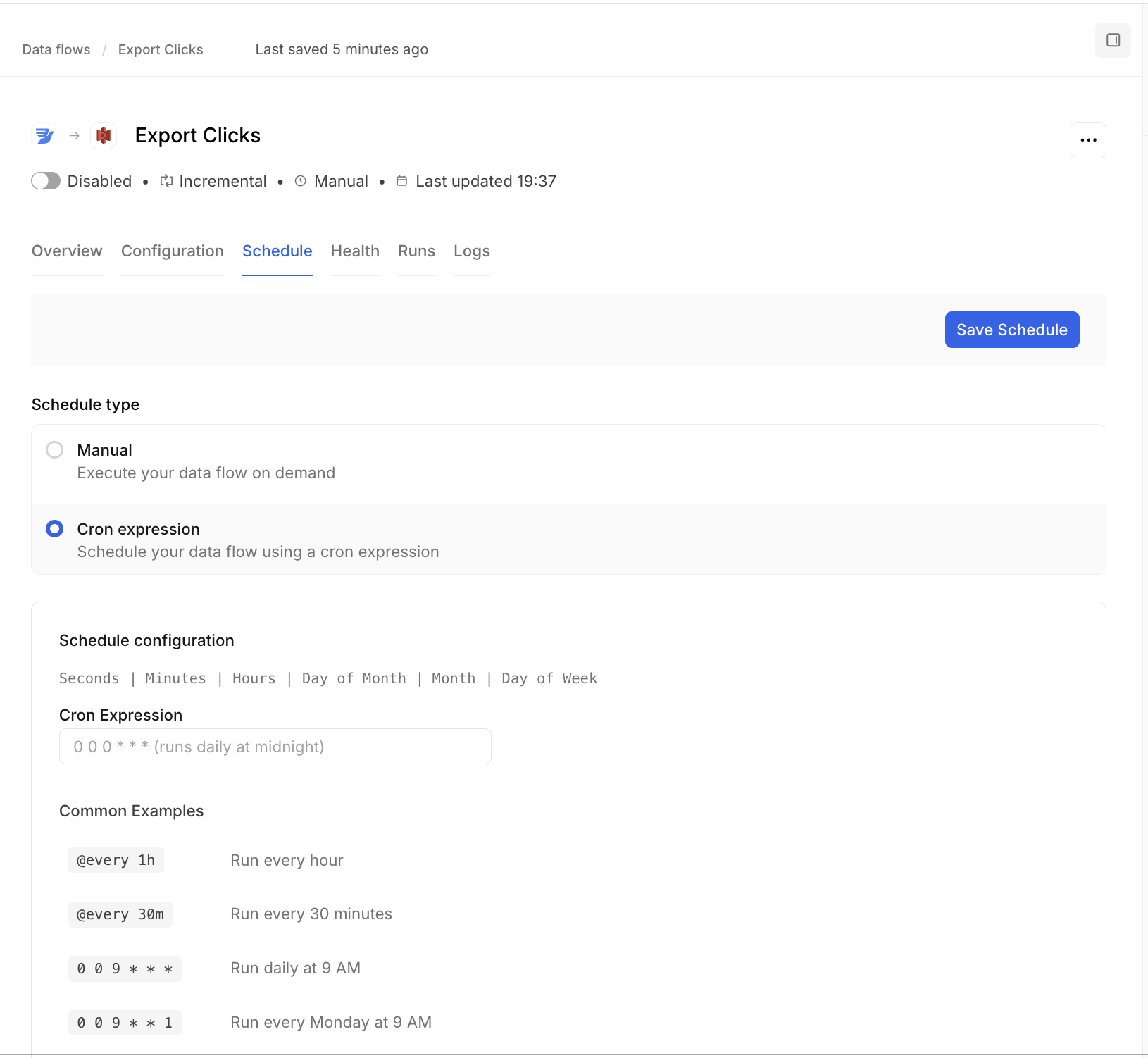Click the arrow icon between connectors
1148x1058 pixels.
pos(75,135)
